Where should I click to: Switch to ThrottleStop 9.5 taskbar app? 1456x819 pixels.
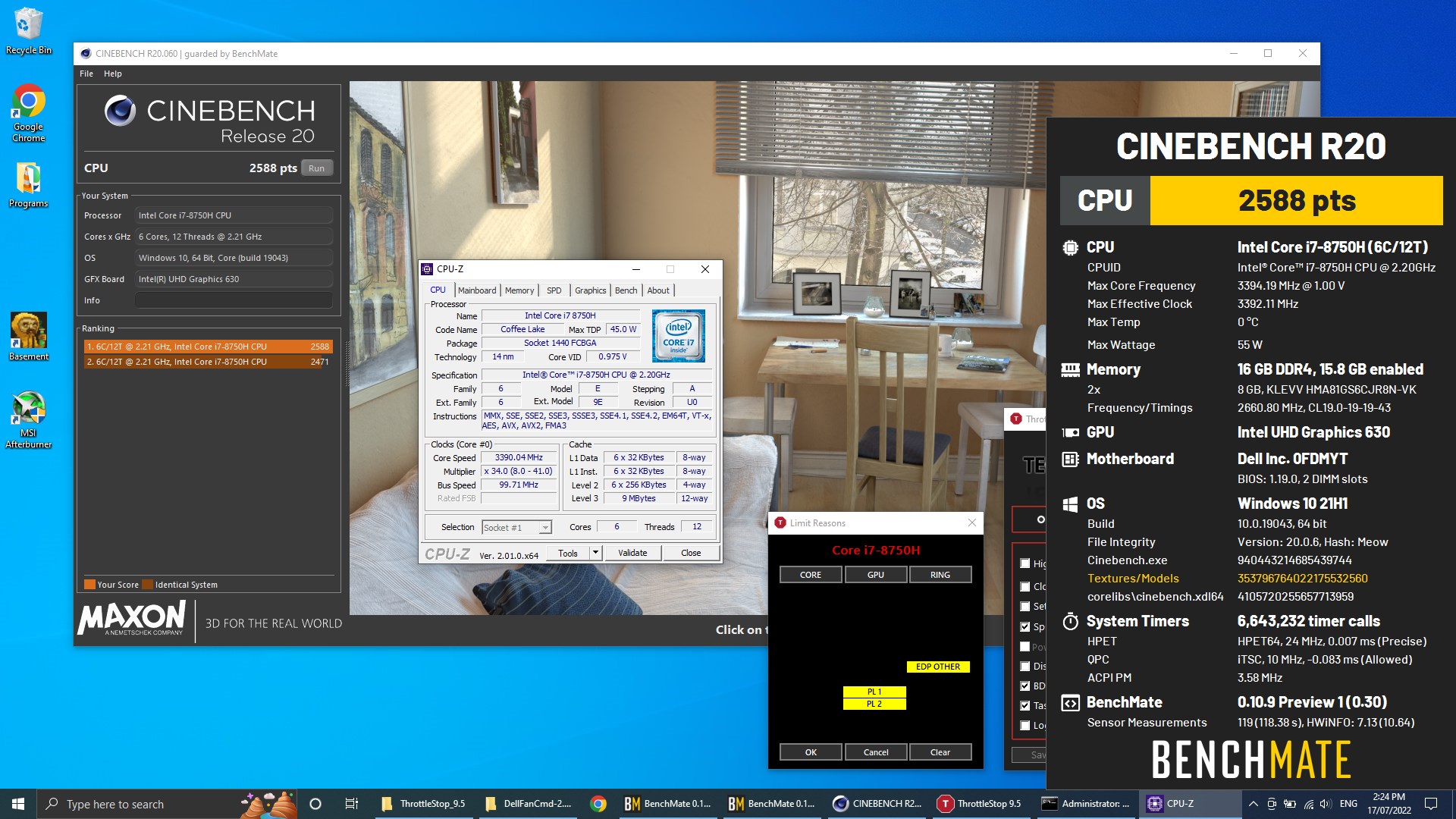980,804
